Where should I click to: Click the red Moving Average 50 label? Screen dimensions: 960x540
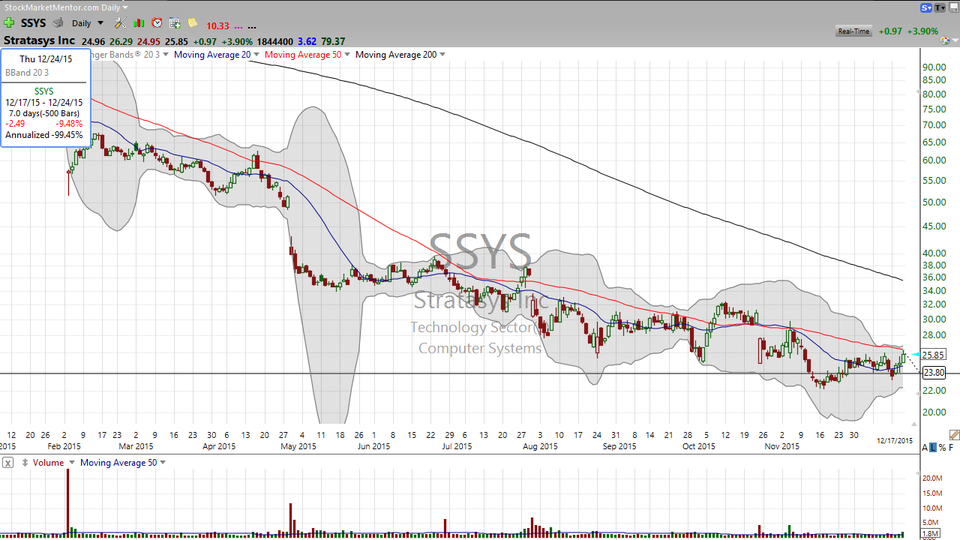(303, 54)
